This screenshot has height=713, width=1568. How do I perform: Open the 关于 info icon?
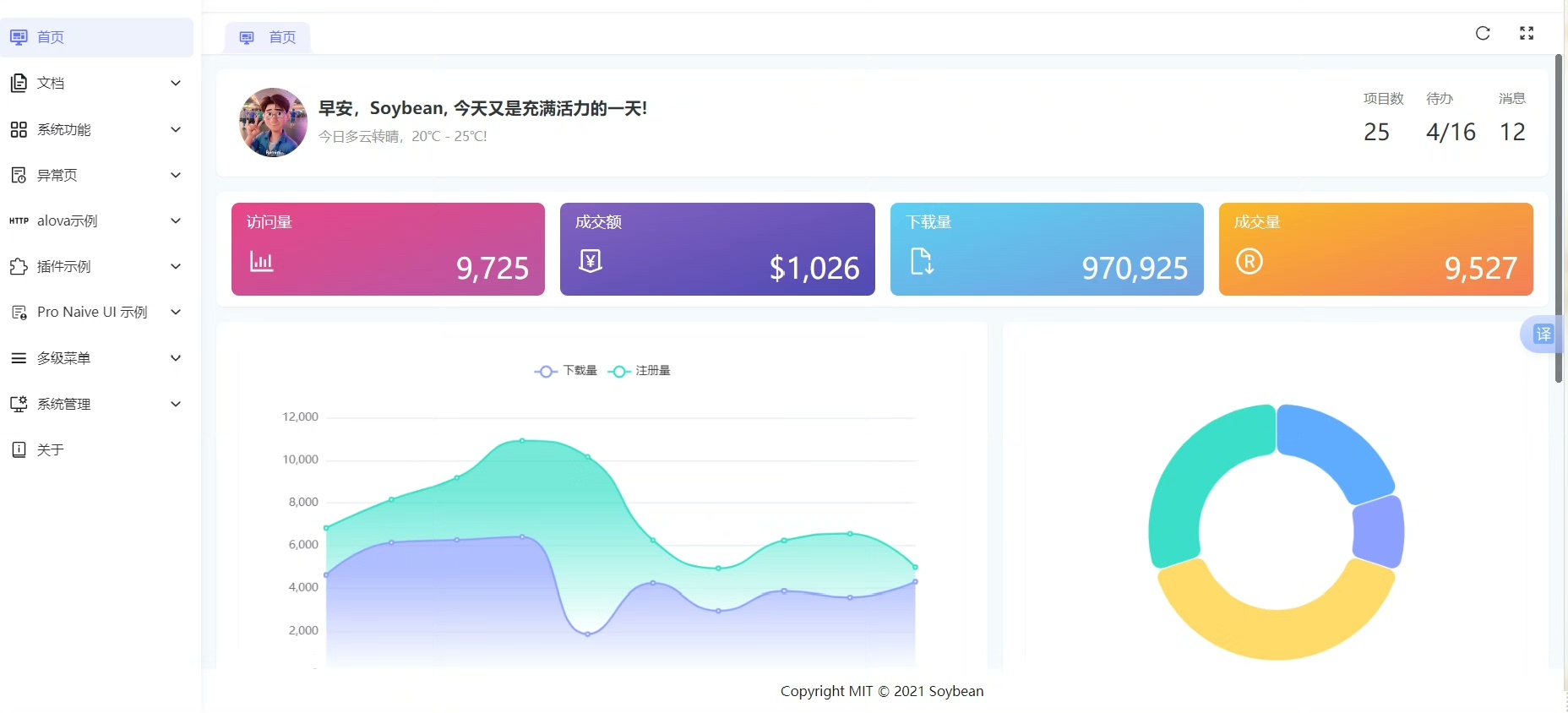click(19, 449)
